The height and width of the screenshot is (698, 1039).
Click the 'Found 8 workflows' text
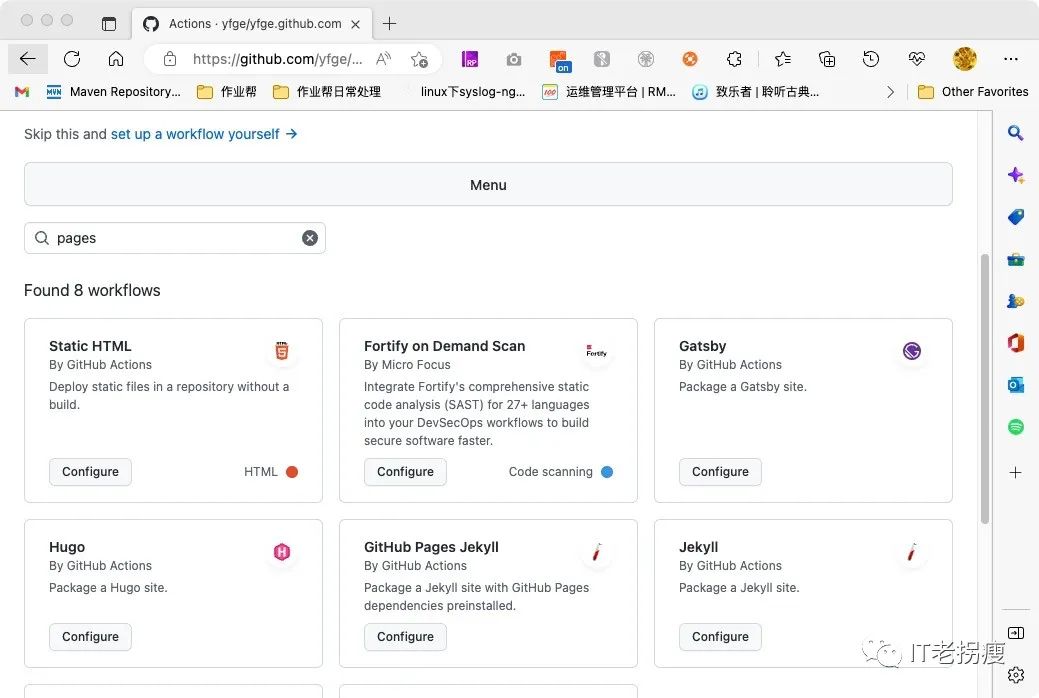[x=92, y=290]
